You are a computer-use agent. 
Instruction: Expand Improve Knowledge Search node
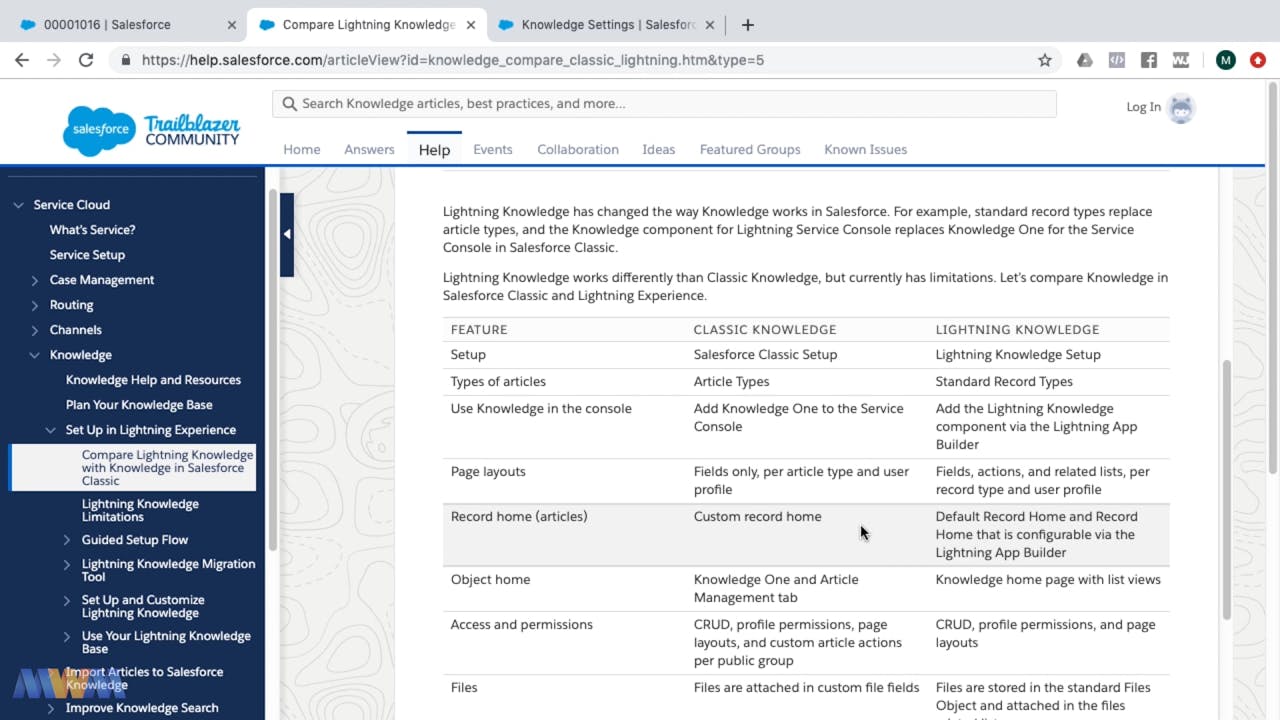pyautogui.click(x=51, y=708)
